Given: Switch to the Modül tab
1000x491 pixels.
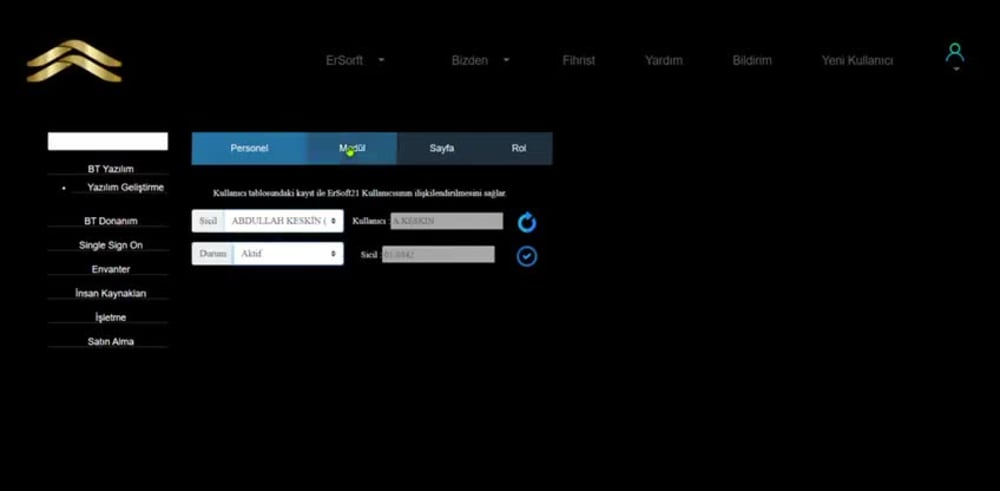Looking at the screenshot, I should [x=352, y=148].
